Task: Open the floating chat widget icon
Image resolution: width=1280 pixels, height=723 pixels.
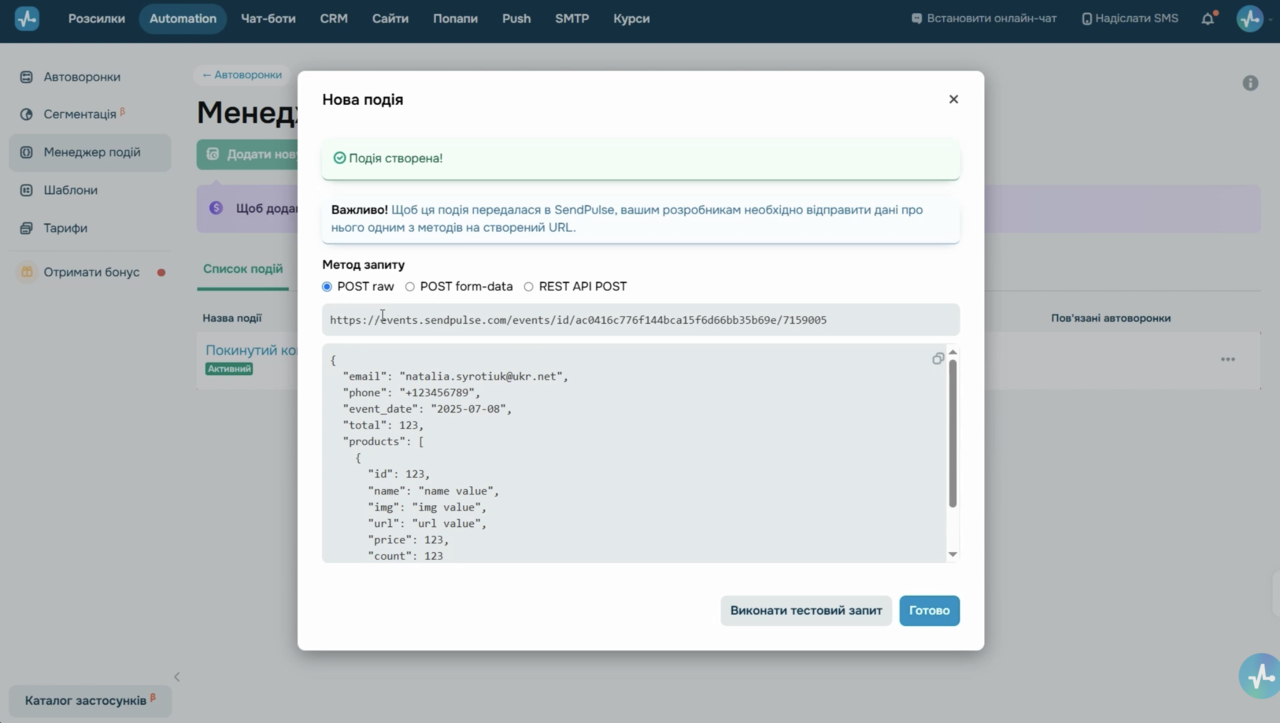Action: pos(1258,676)
